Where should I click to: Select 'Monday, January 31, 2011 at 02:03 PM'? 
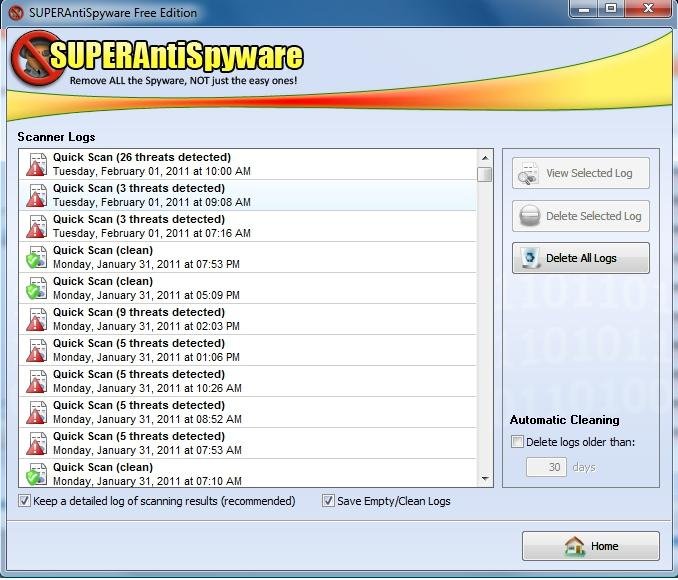tap(146, 326)
